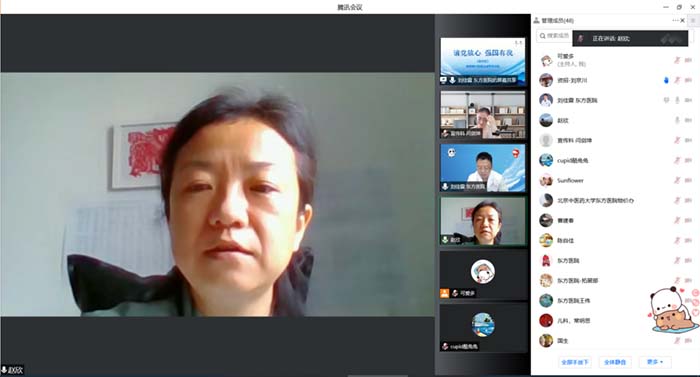Screen dimensions: 700x377
Task: Select 北京中医药大学东方医院 participant row
Action: (x=615, y=201)
